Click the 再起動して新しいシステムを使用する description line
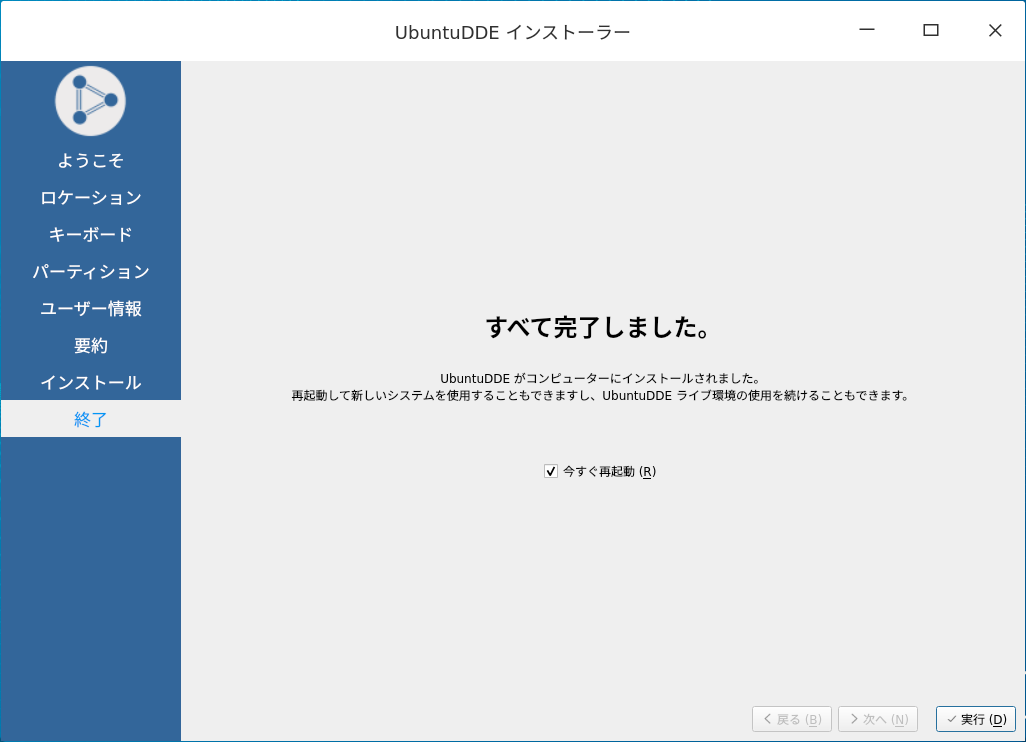This screenshot has width=1026, height=742. [x=600, y=395]
